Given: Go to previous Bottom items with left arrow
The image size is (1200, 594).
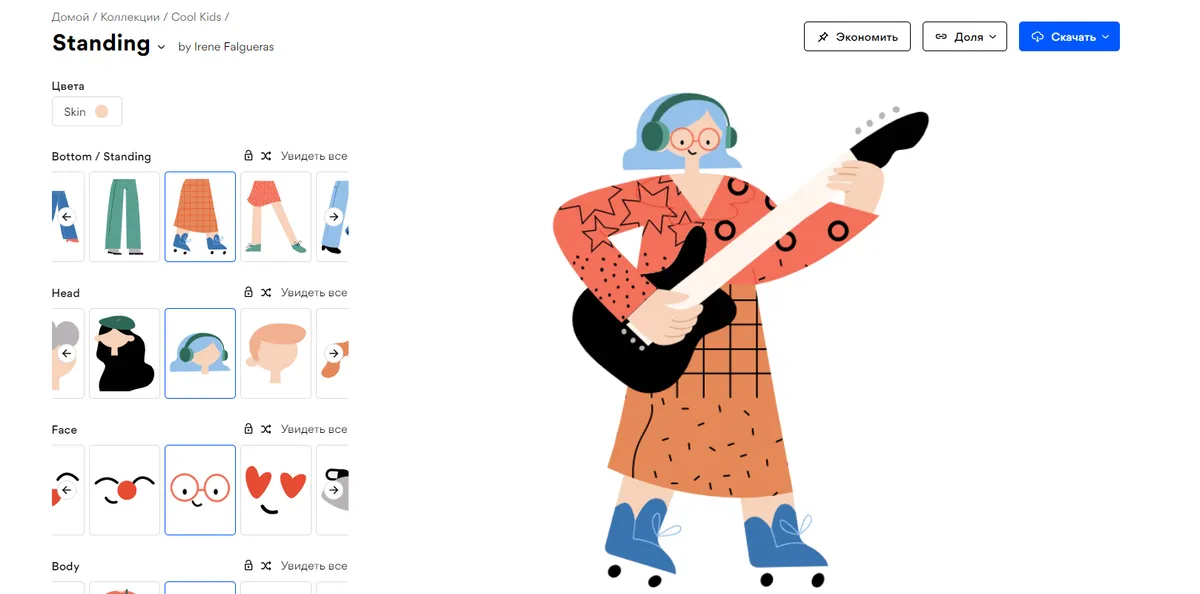Looking at the screenshot, I should point(67,217).
